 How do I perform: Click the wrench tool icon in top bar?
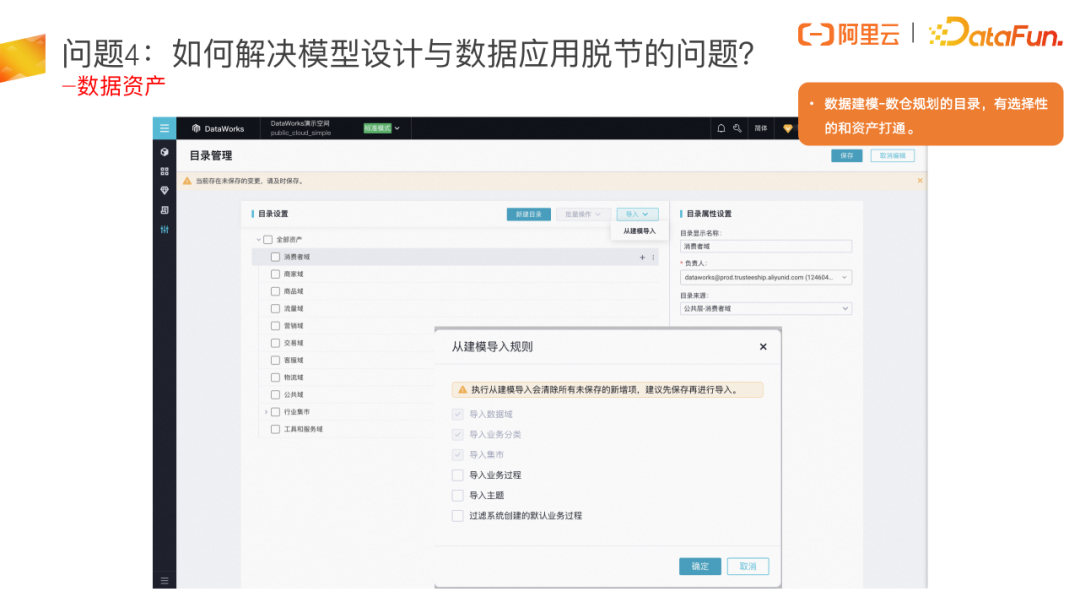[737, 127]
